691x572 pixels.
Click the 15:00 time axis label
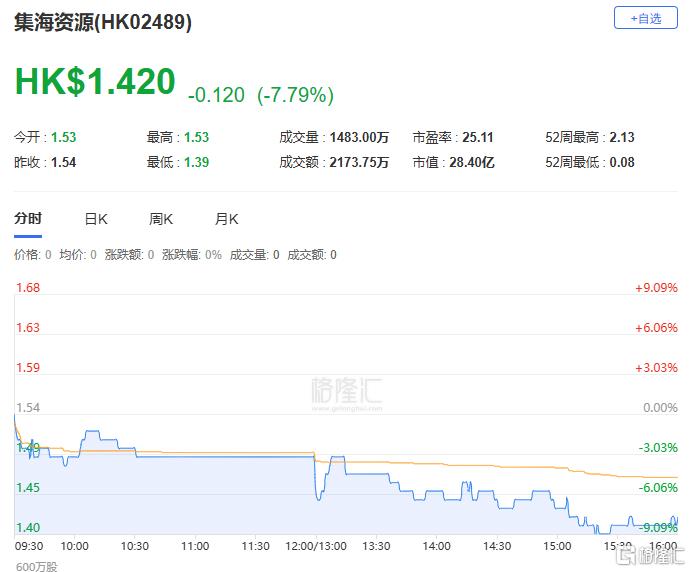pos(557,546)
